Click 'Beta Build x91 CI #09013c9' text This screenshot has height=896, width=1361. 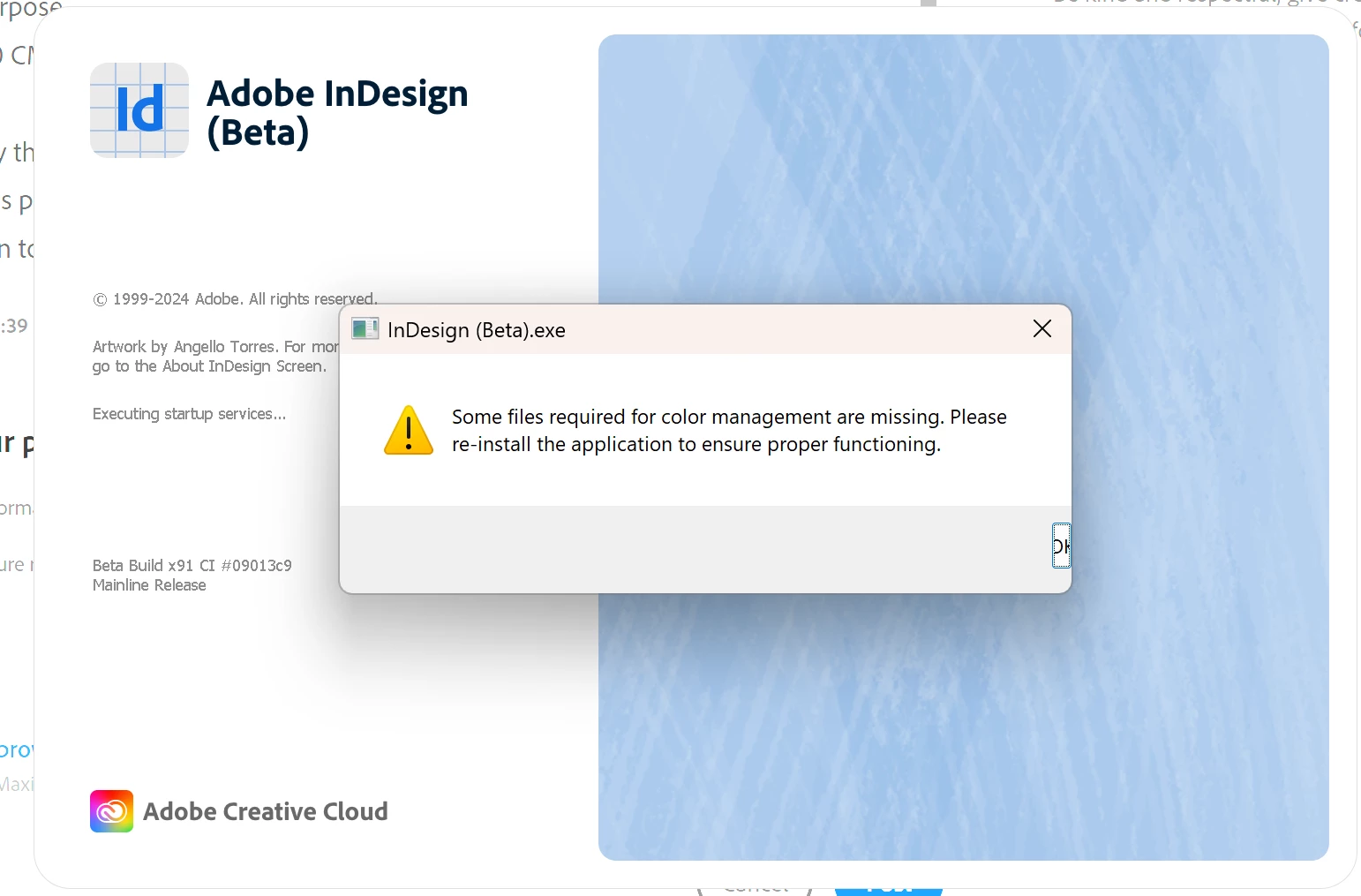pyautogui.click(x=192, y=566)
